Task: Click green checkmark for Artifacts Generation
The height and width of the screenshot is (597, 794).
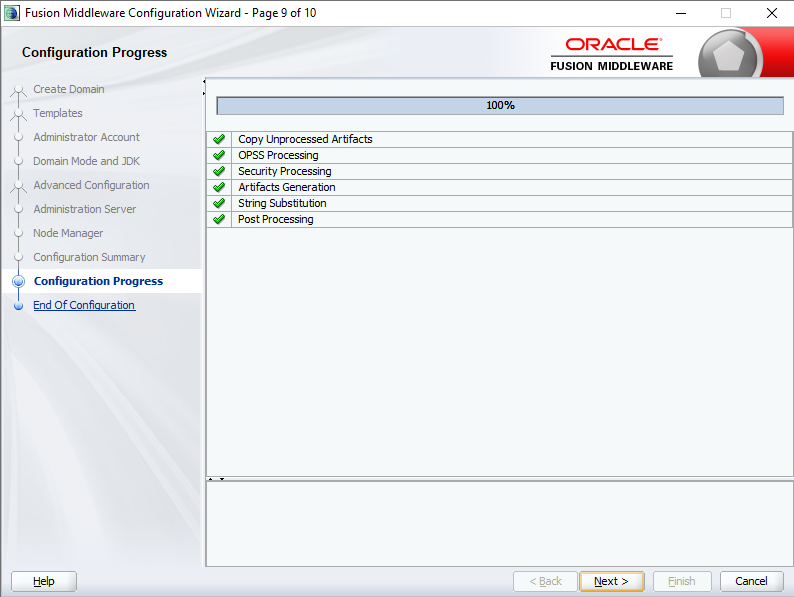Action: tap(219, 187)
